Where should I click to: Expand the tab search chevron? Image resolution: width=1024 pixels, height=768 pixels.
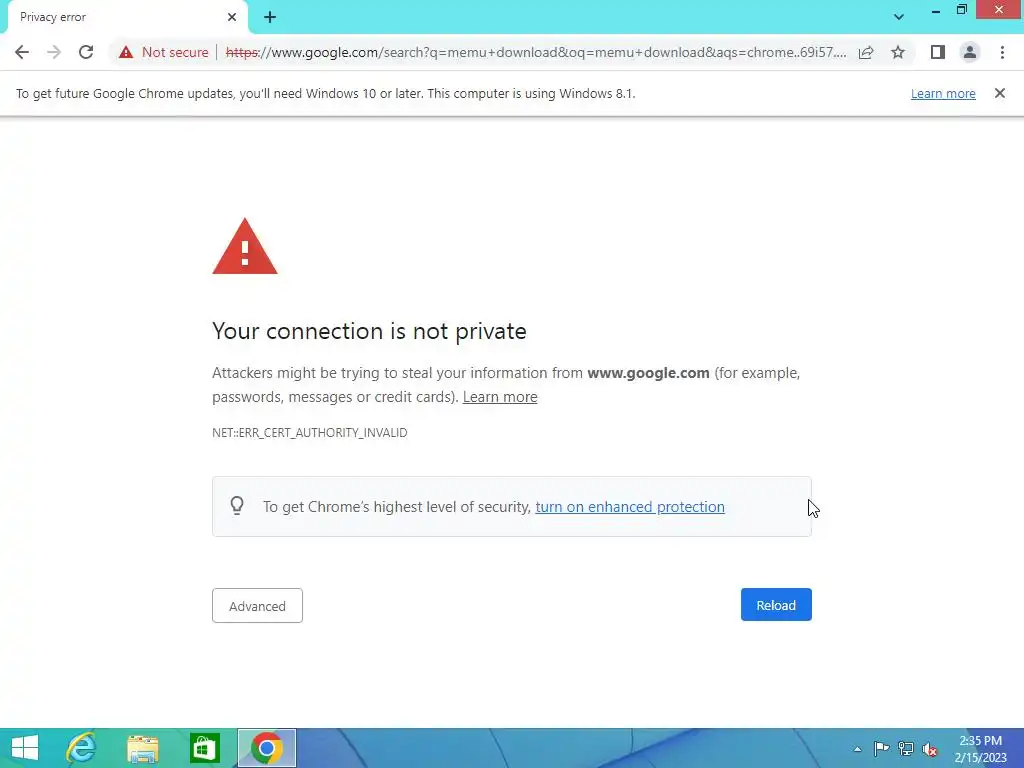click(x=899, y=17)
